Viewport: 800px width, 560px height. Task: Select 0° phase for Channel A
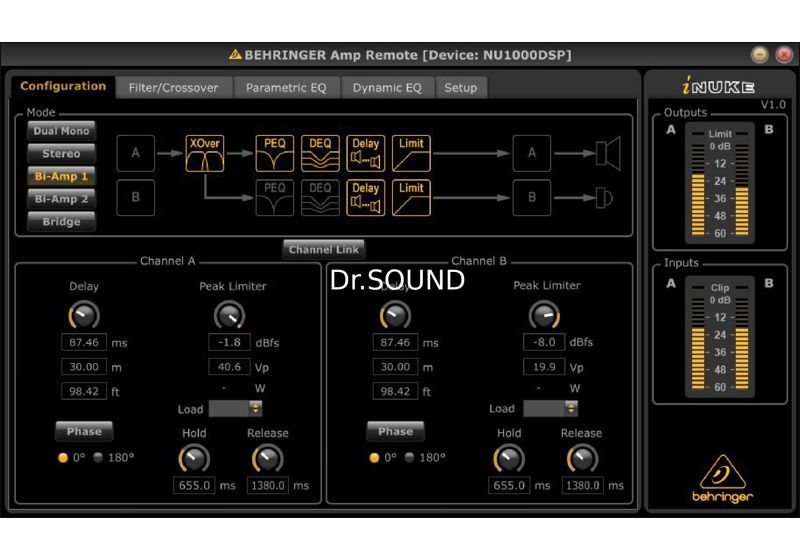pyautogui.click(x=63, y=457)
